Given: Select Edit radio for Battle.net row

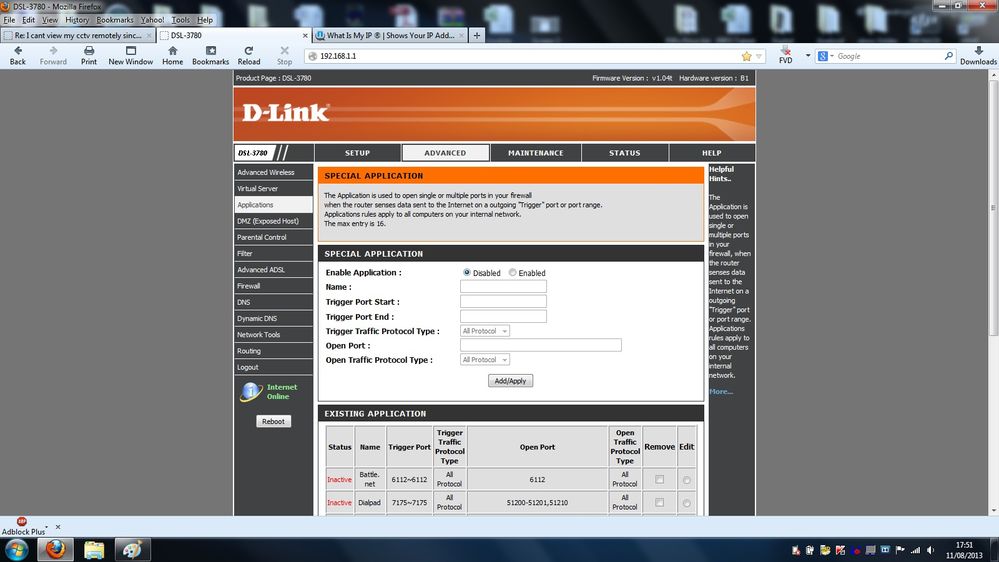Looking at the screenshot, I should tap(686, 480).
